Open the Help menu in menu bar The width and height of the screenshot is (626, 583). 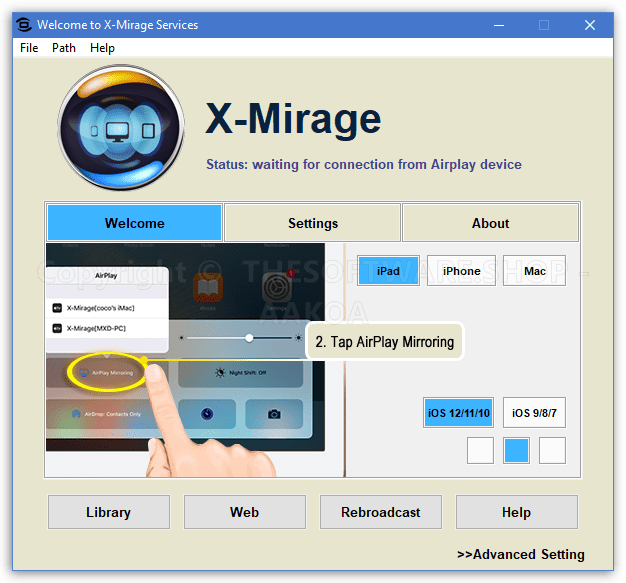(x=102, y=48)
